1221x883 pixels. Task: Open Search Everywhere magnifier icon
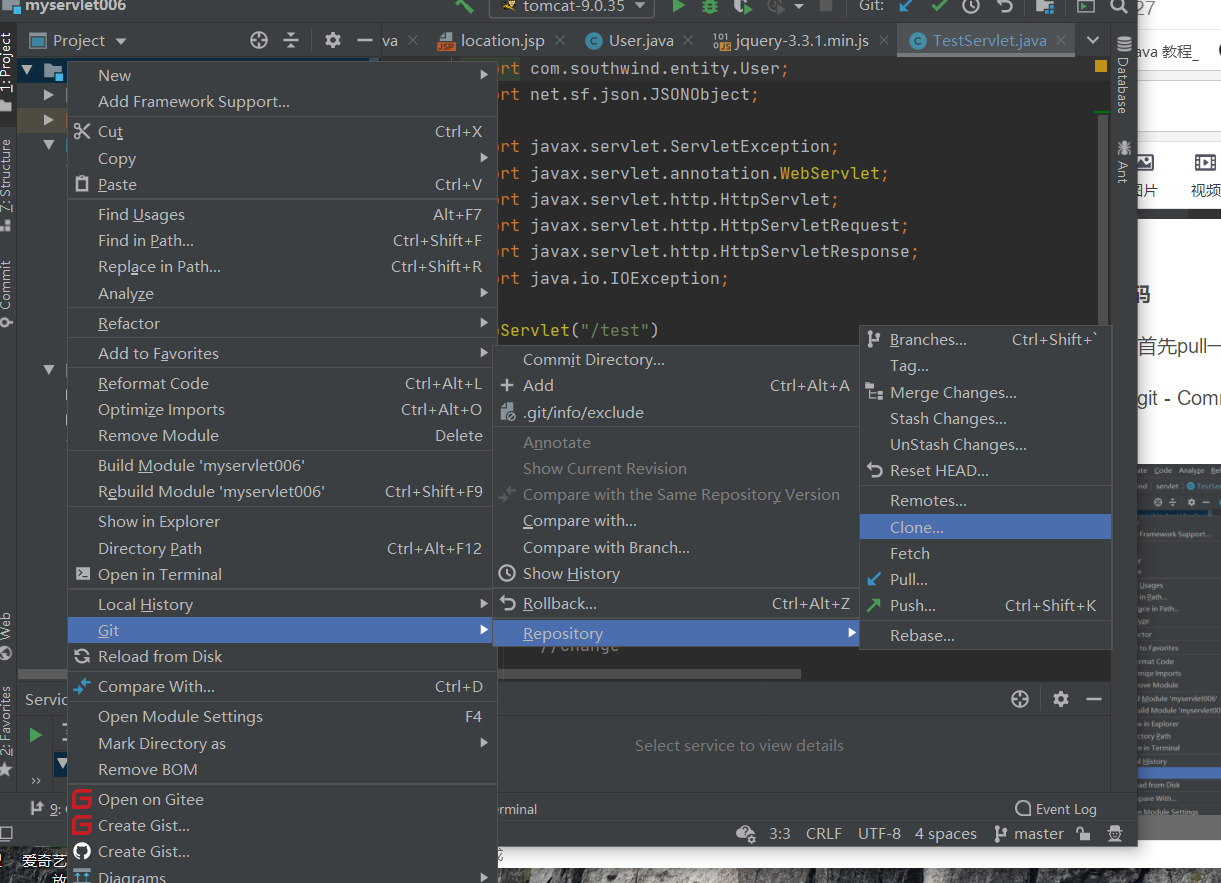(1118, 7)
